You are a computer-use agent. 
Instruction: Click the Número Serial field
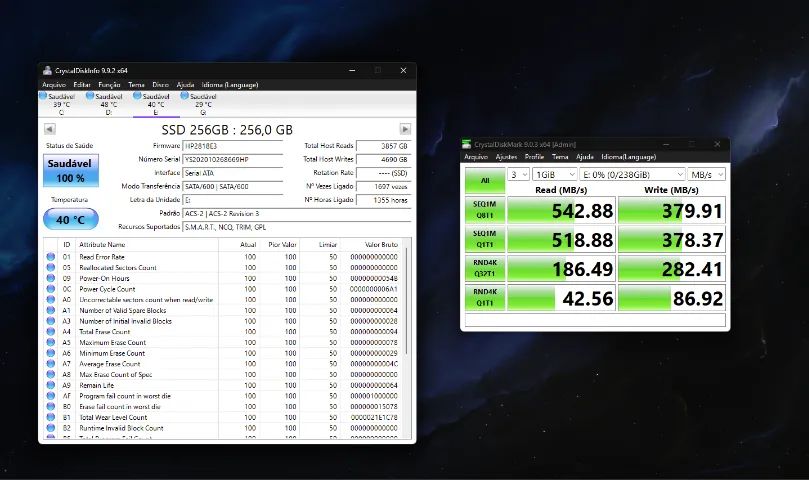(x=233, y=159)
